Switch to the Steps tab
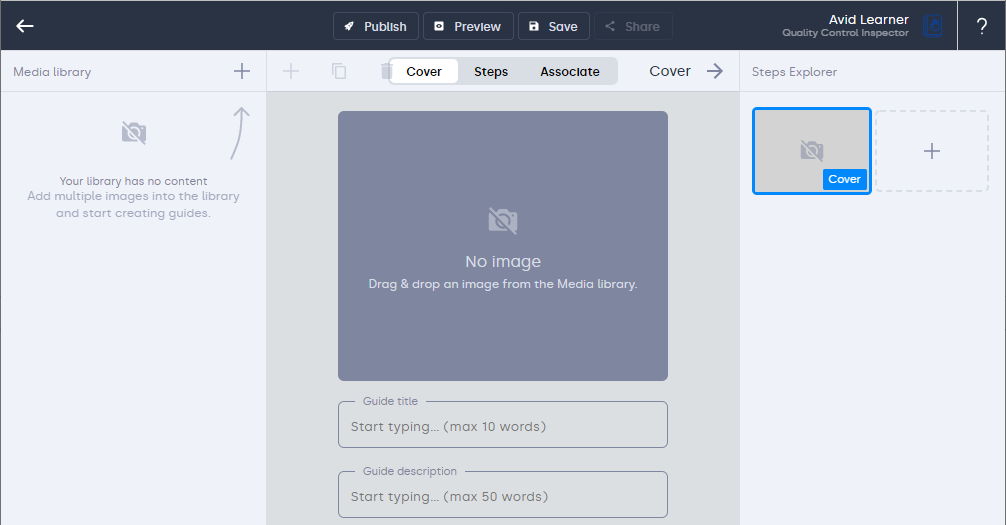 pyautogui.click(x=491, y=71)
